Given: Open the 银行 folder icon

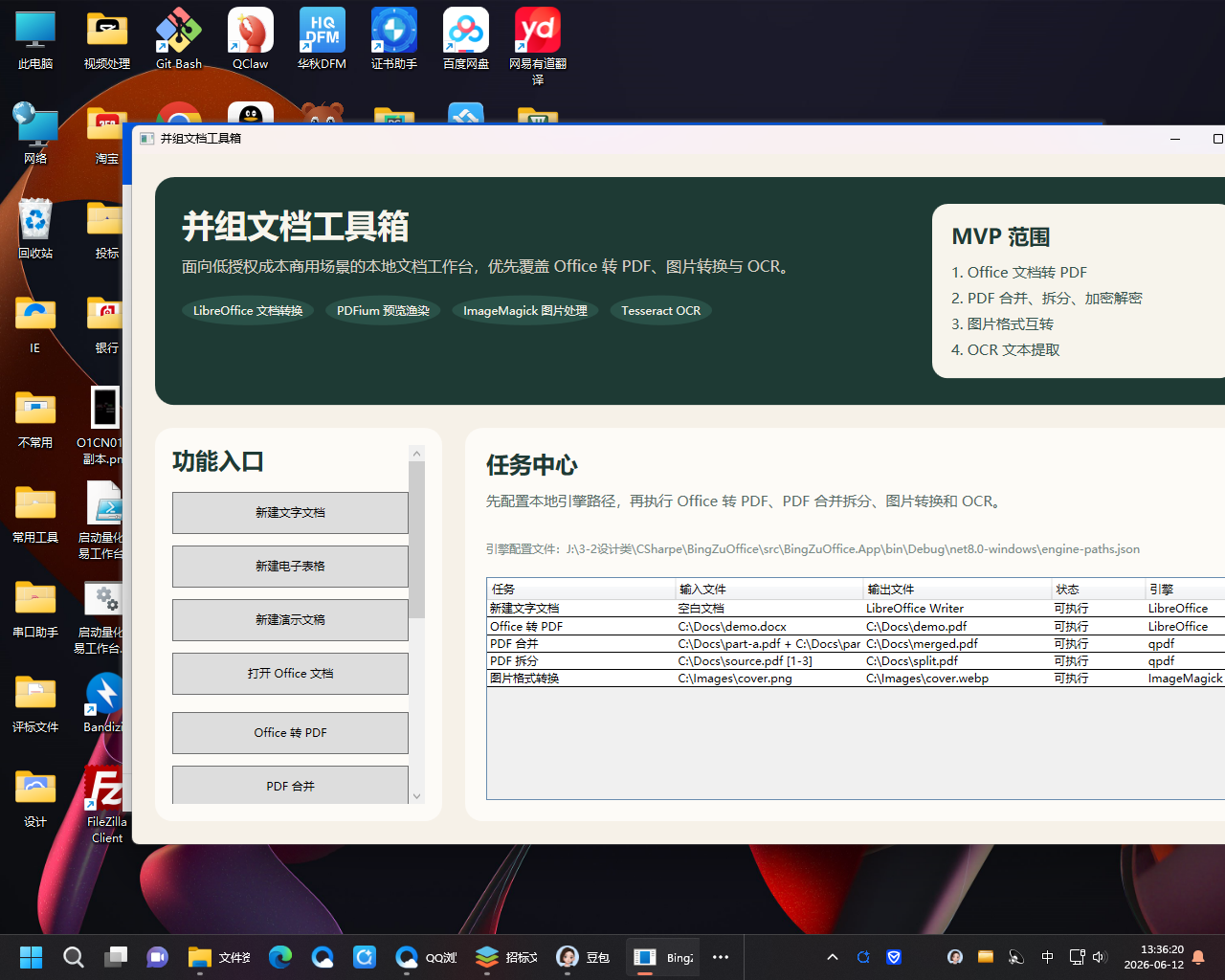Looking at the screenshot, I should [106, 323].
